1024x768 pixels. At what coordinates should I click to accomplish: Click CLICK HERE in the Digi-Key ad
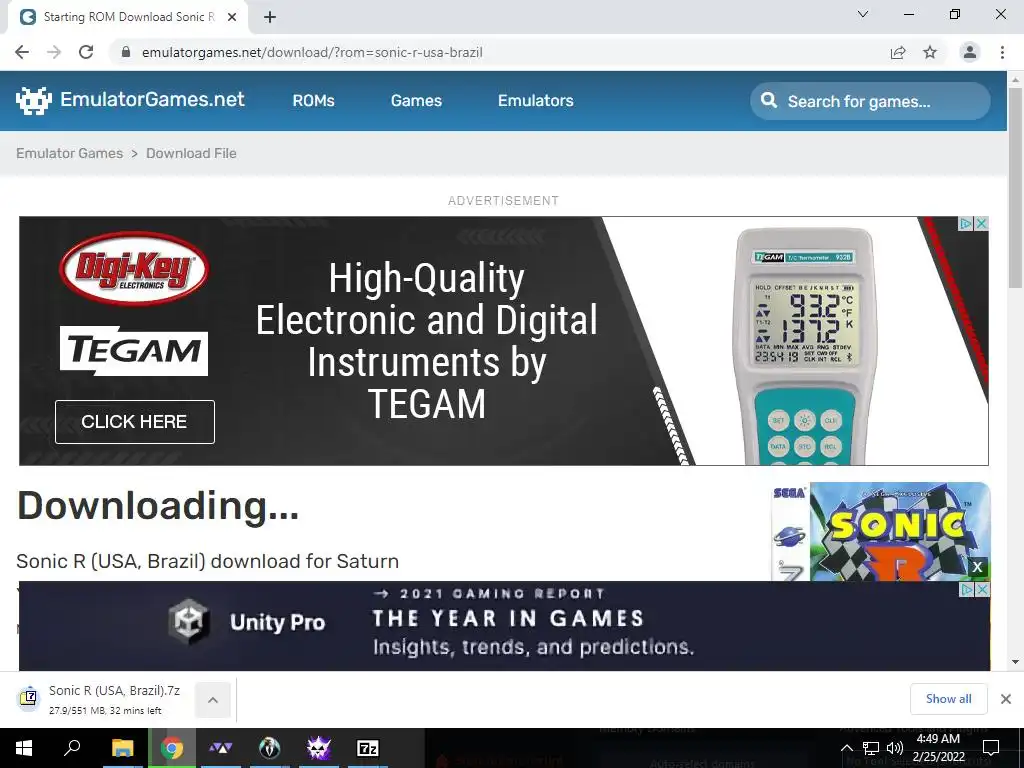click(x=135, y=422)
